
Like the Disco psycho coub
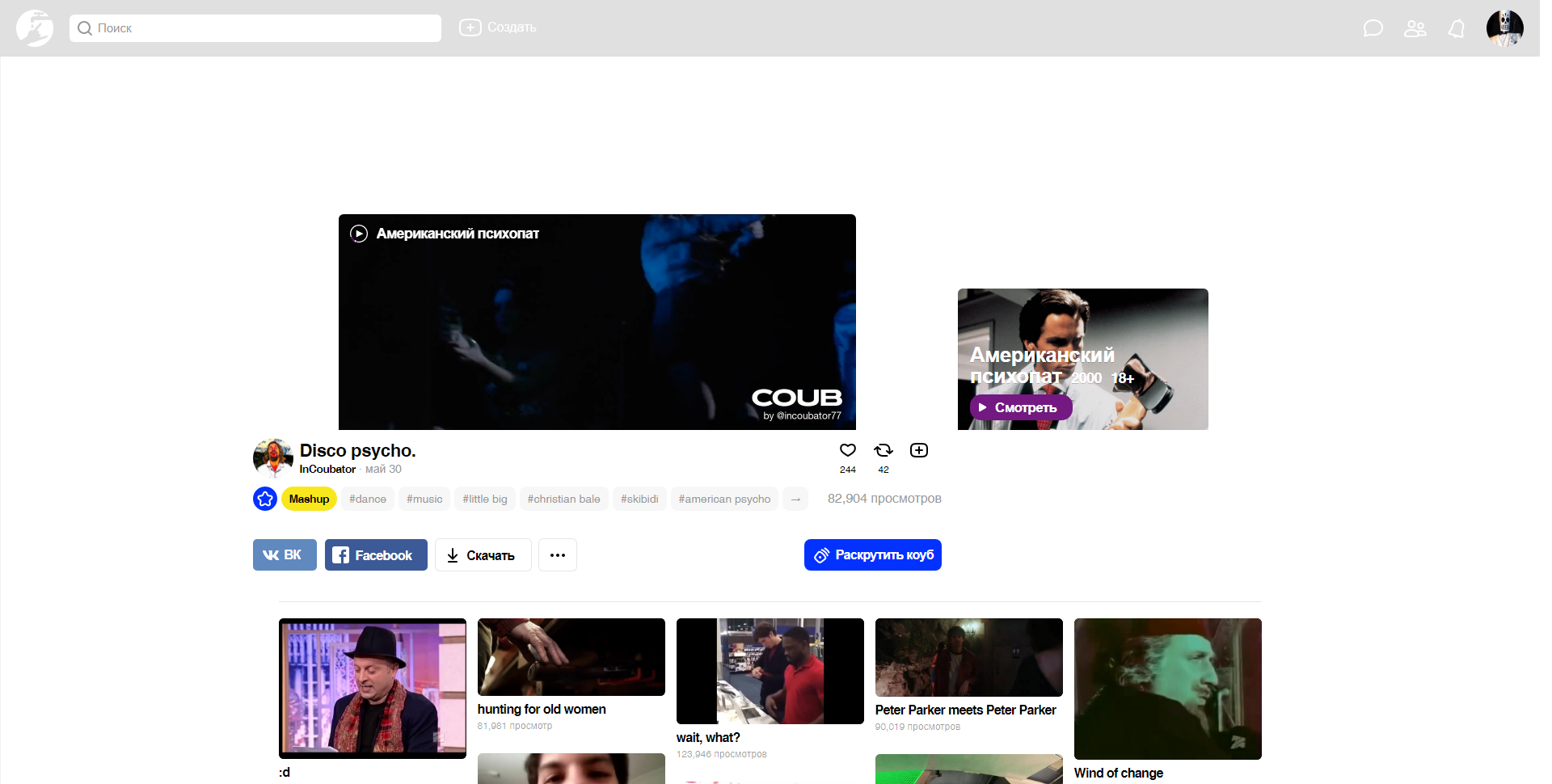pyautogui.click(x=847, y=451)
